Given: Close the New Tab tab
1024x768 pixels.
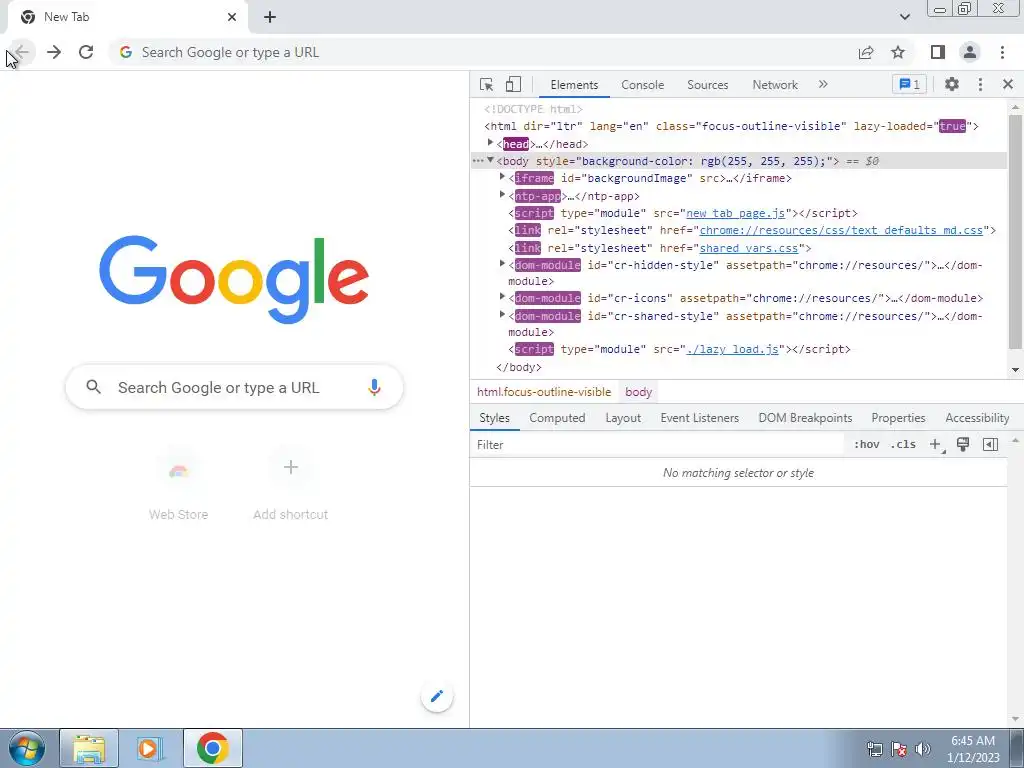Looking at the screenshot, I should click(x=232, y=17).
